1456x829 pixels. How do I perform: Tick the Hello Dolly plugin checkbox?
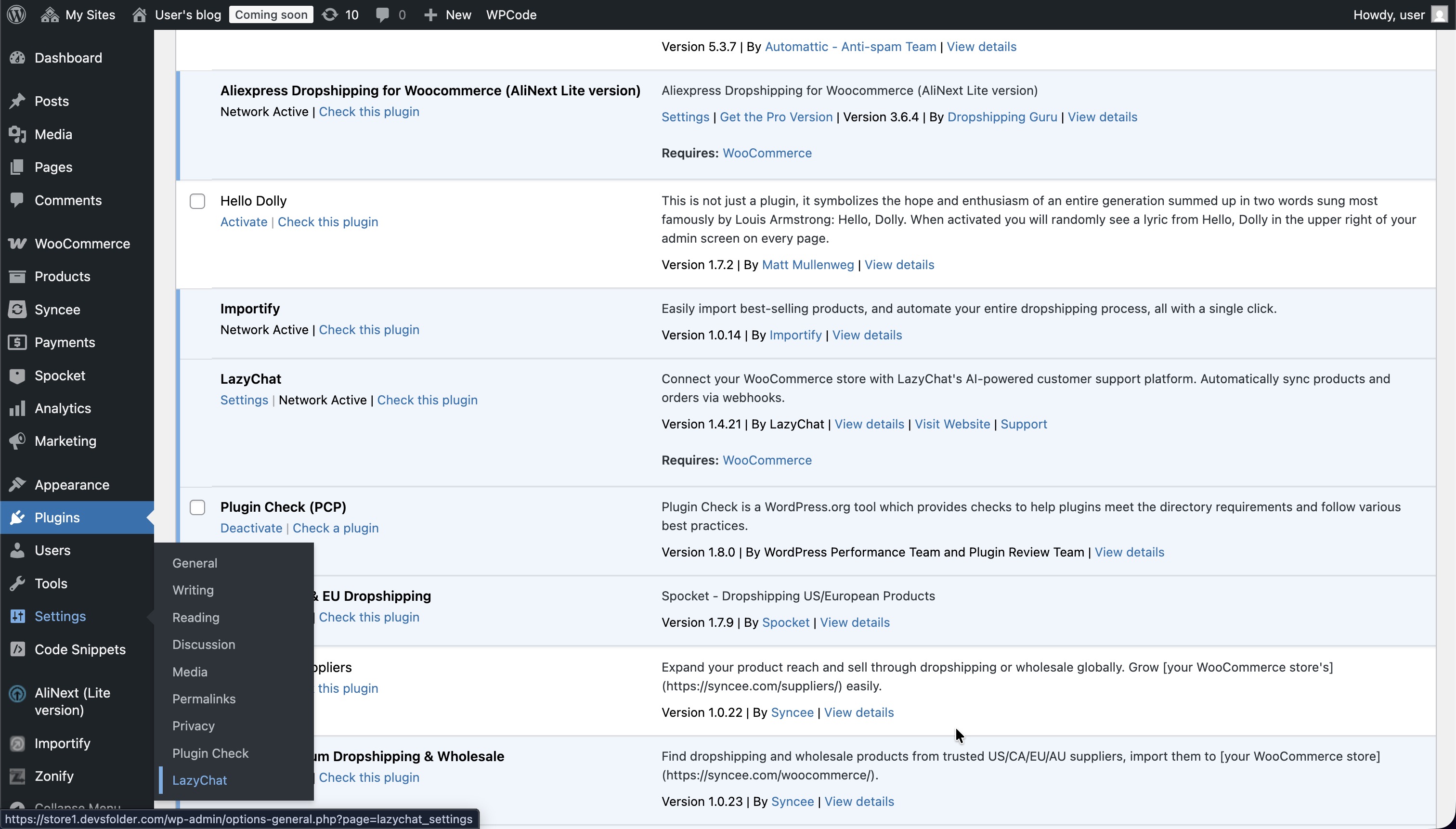coord(197,201)
